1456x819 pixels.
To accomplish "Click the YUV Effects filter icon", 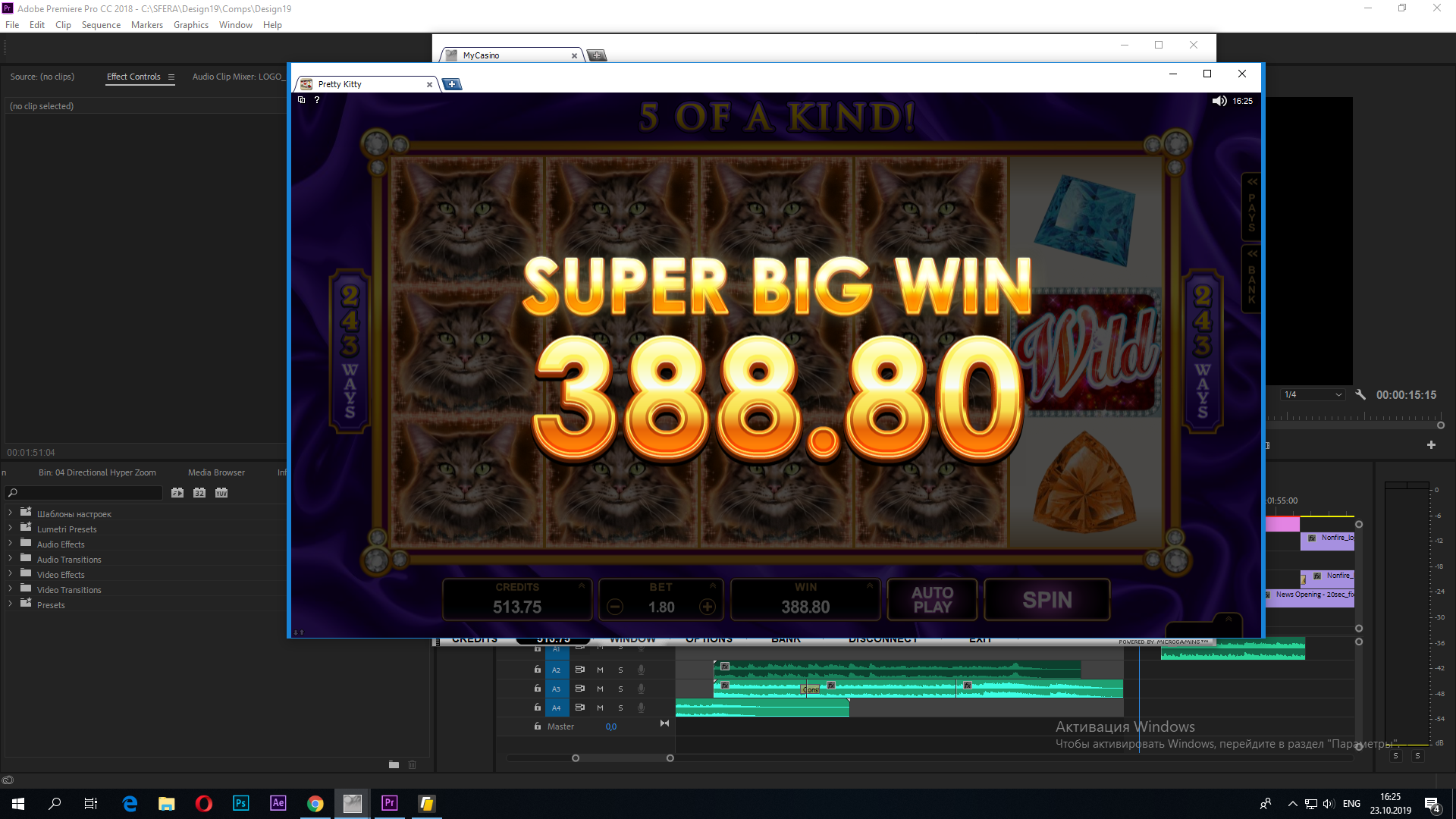I will (x=221, y=493).
